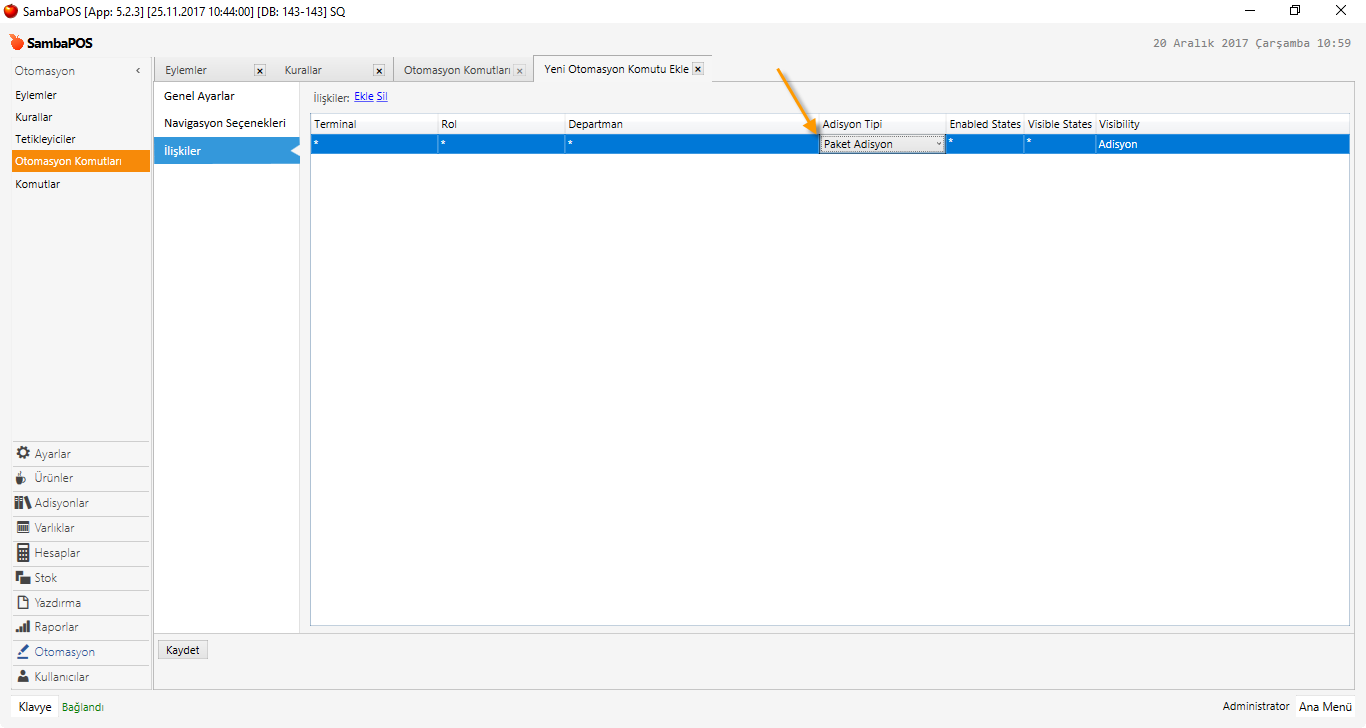Collapse the Otomasyon sidebar panel arrow

pos(138,71)
